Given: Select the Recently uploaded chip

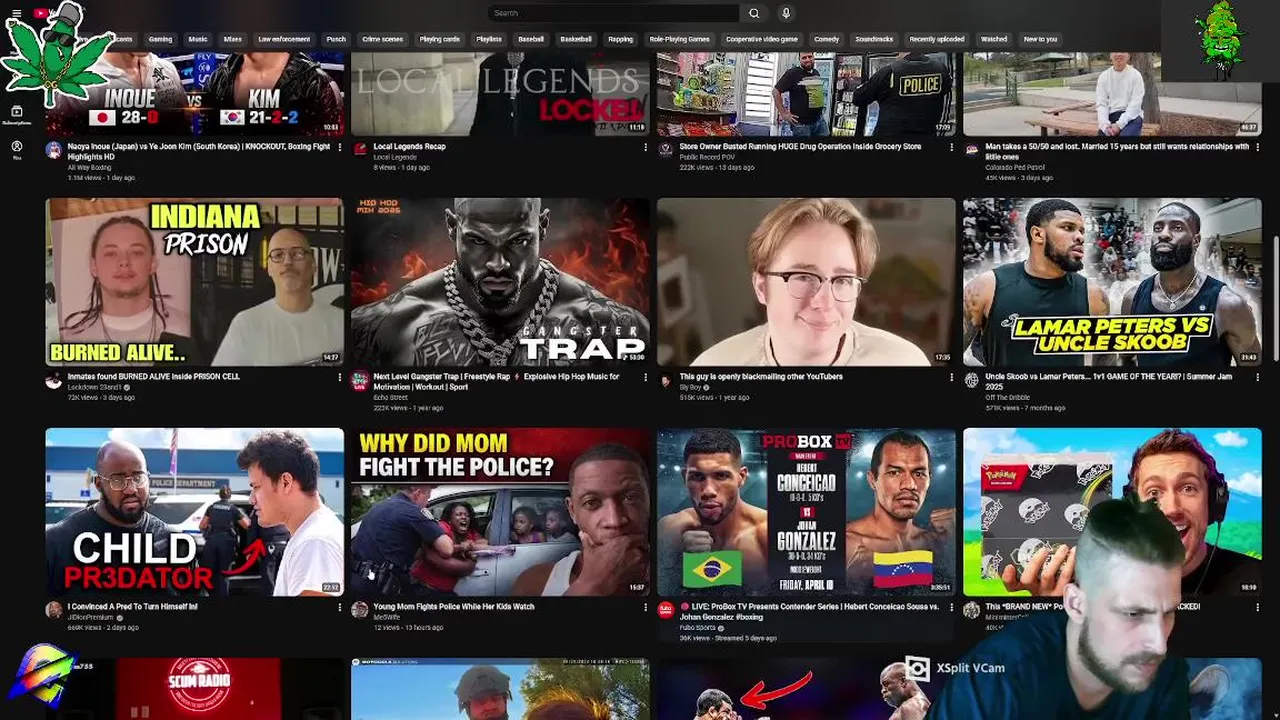Looking at the screenshot, I should (937, 39).
